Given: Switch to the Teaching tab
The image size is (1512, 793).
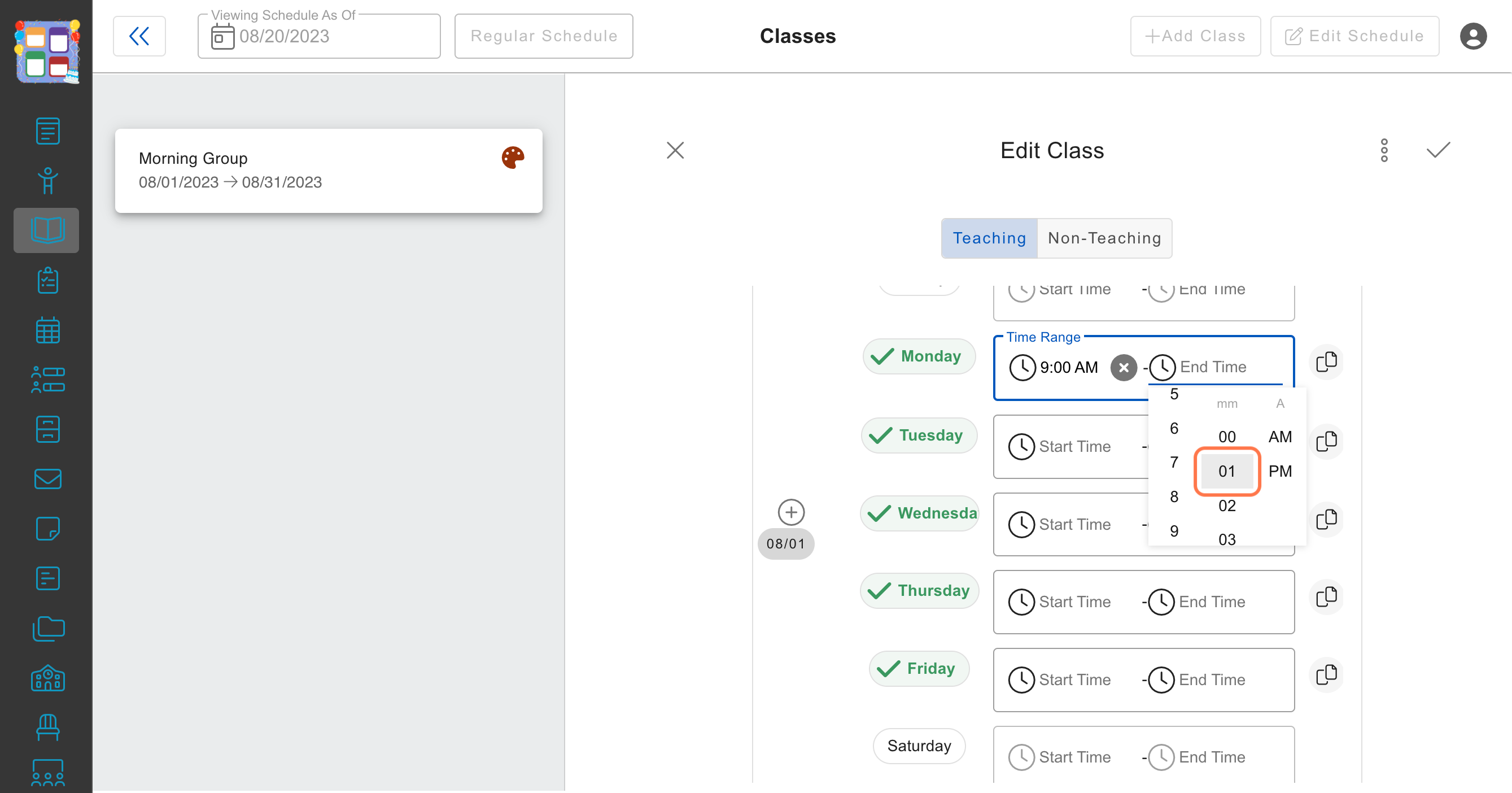Looking at the screenshot, I should coord(989,238).
